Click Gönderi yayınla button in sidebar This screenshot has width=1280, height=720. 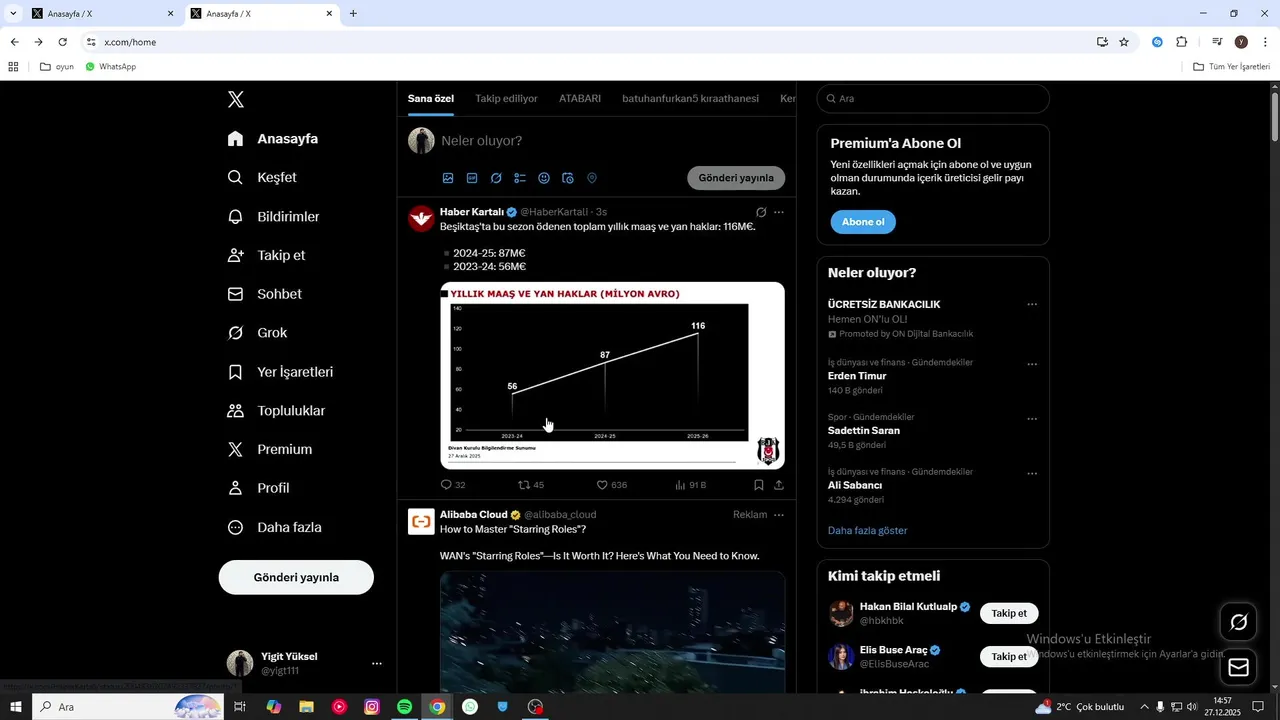click(296, 577)
